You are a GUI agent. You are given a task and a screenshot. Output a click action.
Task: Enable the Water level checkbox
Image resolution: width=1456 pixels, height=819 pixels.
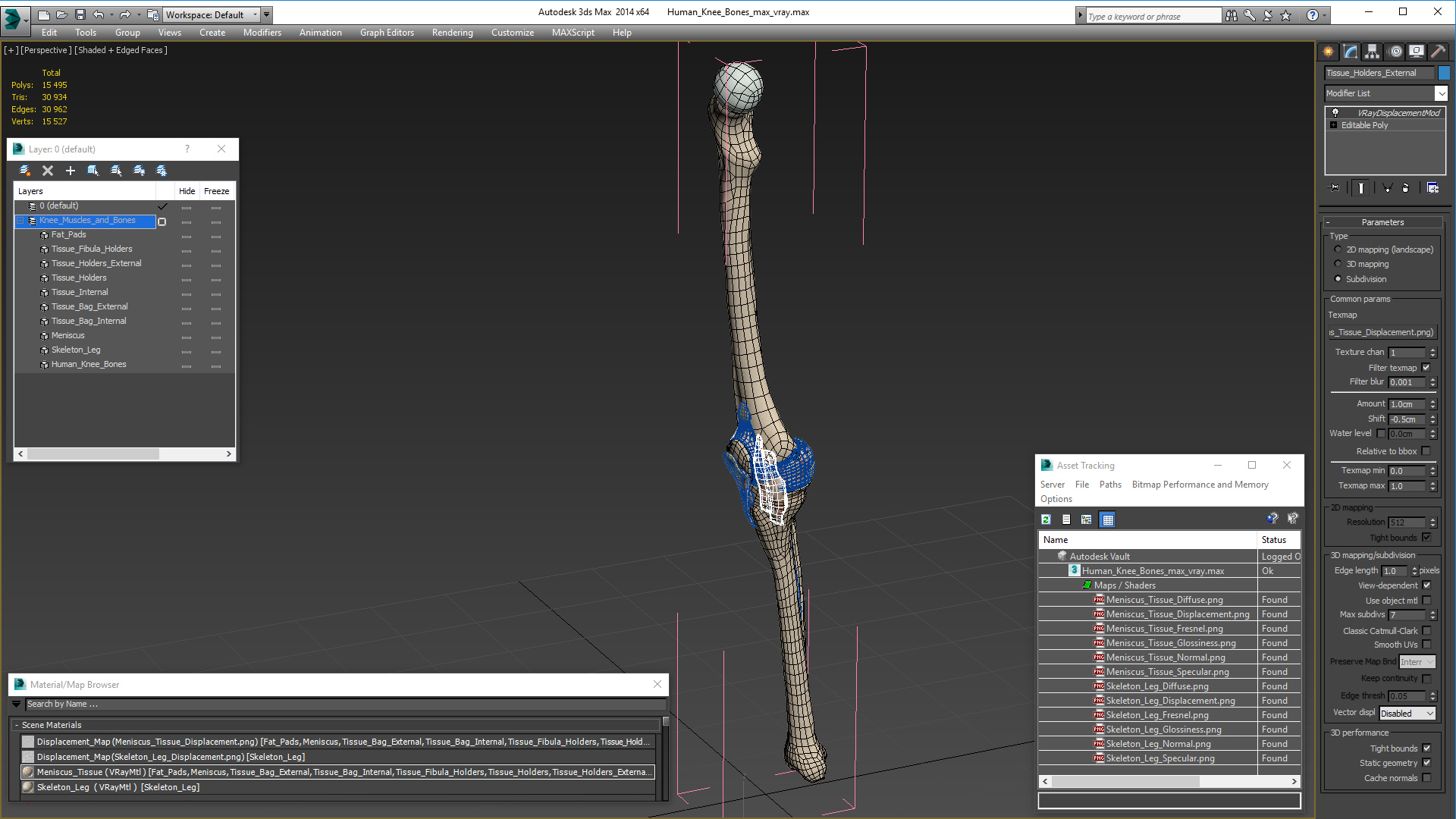coord(1381,434)
